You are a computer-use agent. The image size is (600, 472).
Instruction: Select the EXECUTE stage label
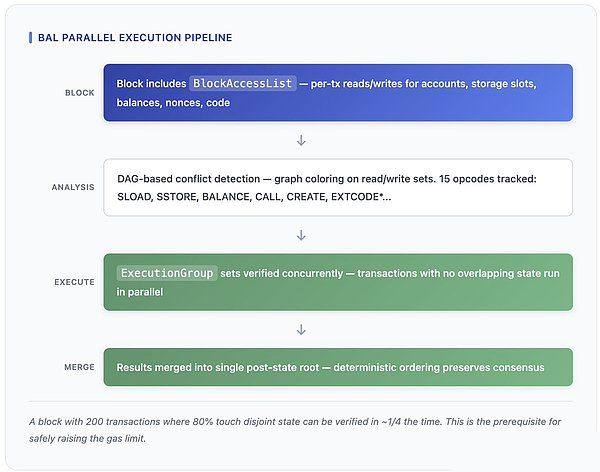74,282
